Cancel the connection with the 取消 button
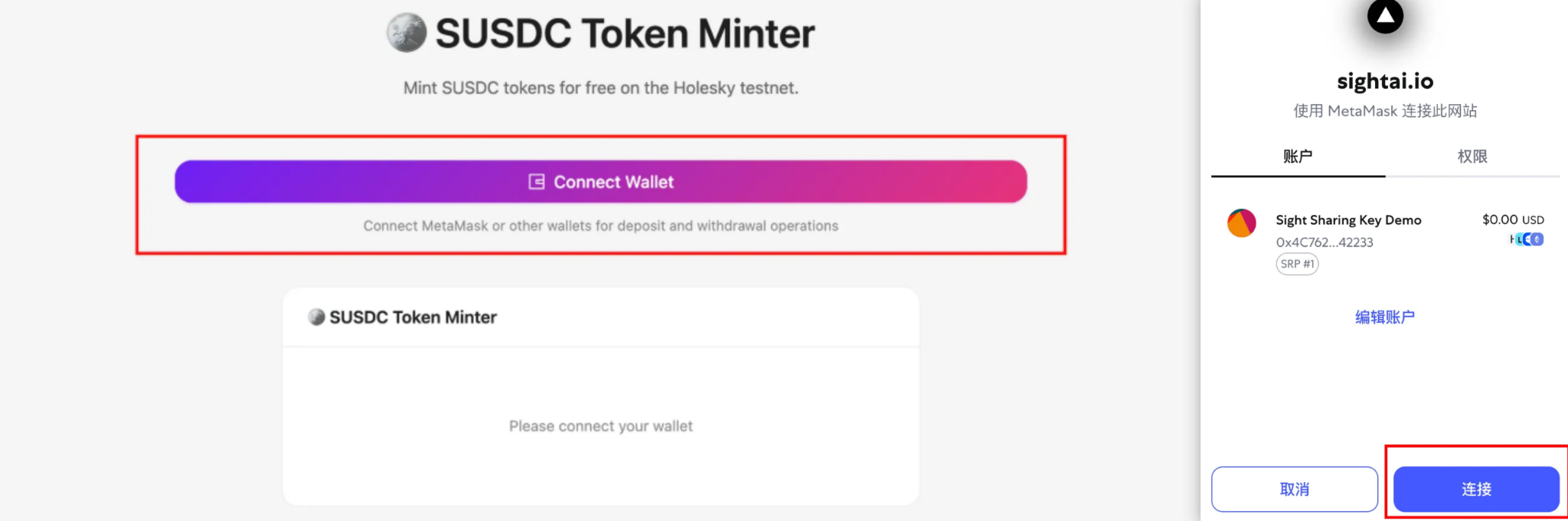 [1294, 489]
